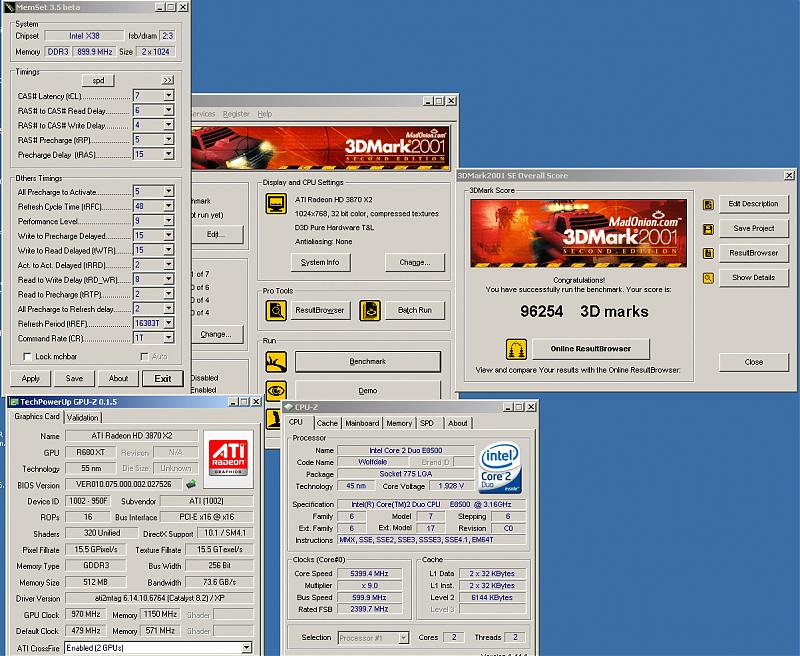Switch to the Memory tab in CPU-Z
Screen dimensions: 800x656
pyautogui.click(x=399, y=423)
